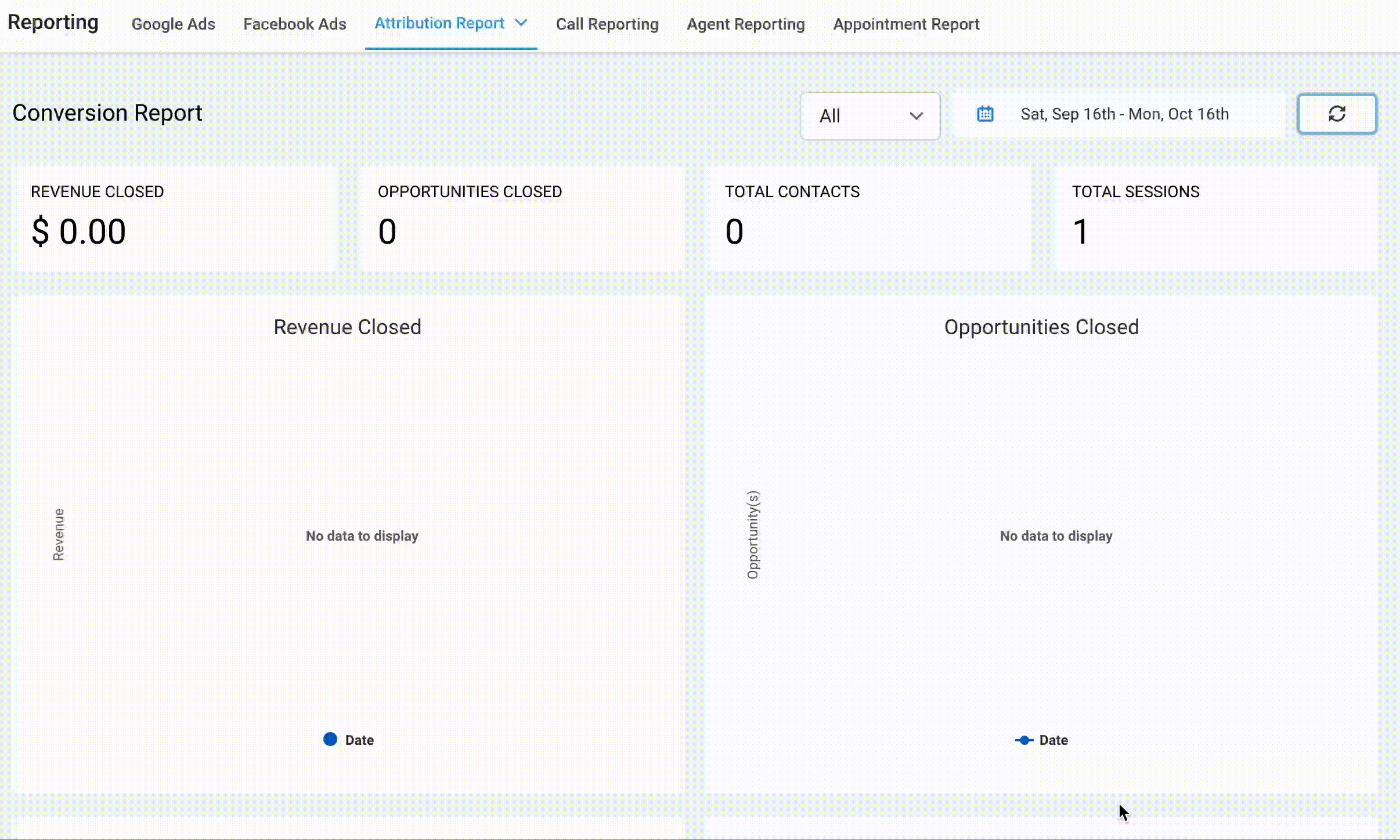1400x840 pixels.
Task: Click the Total Sessions stat card
Action: coord(1215,219)
